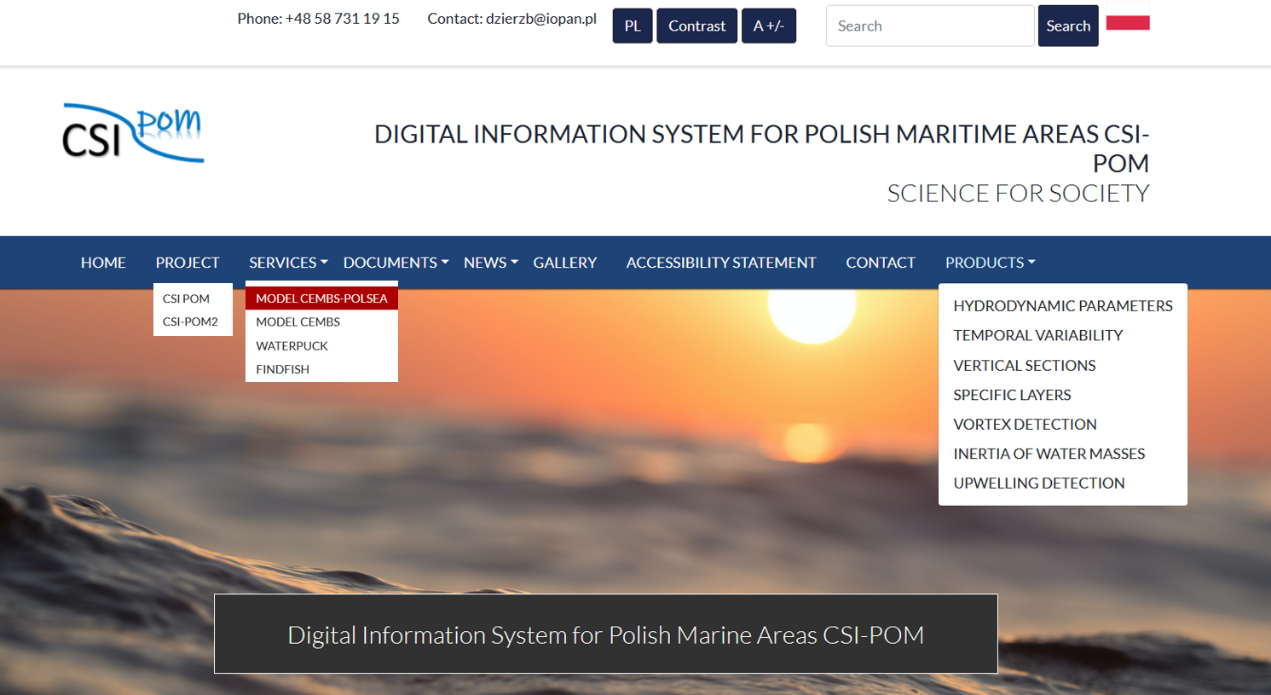Click the contact email dzierzb@iopan.pl
This screenshot has width=1271, height=695.
pos(540,19)
